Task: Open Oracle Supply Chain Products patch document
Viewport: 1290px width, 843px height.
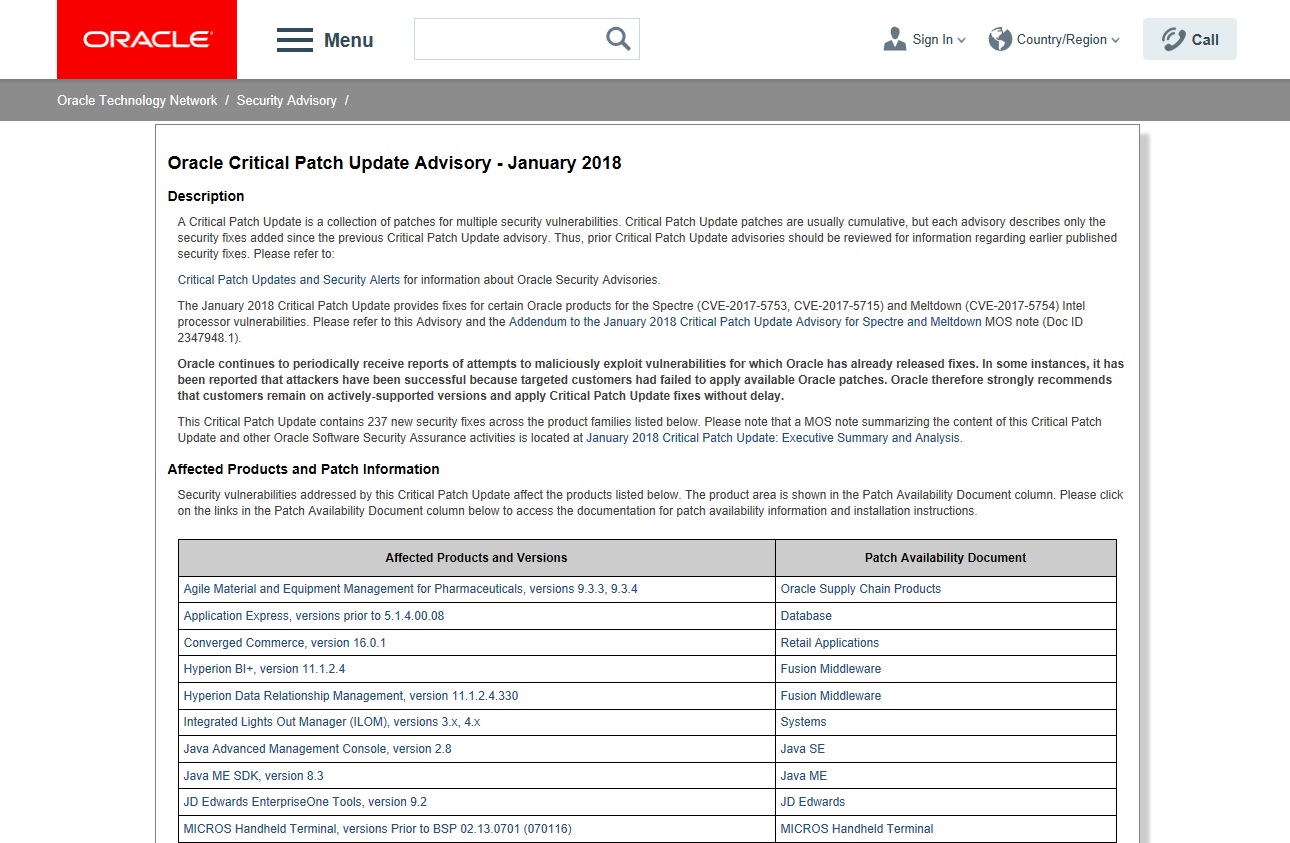Action: 860,589
